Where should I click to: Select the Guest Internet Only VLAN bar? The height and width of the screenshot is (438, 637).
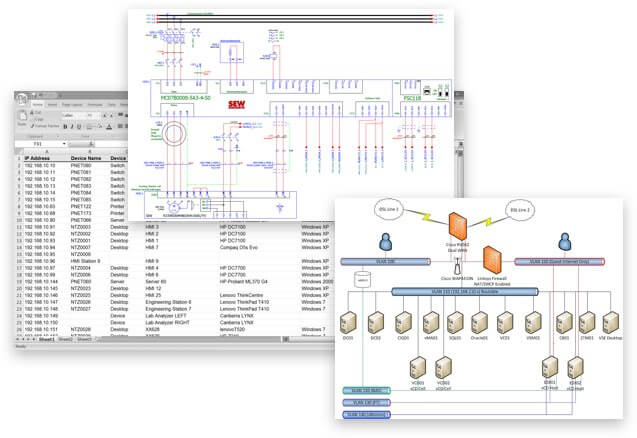tap(559, 262)
